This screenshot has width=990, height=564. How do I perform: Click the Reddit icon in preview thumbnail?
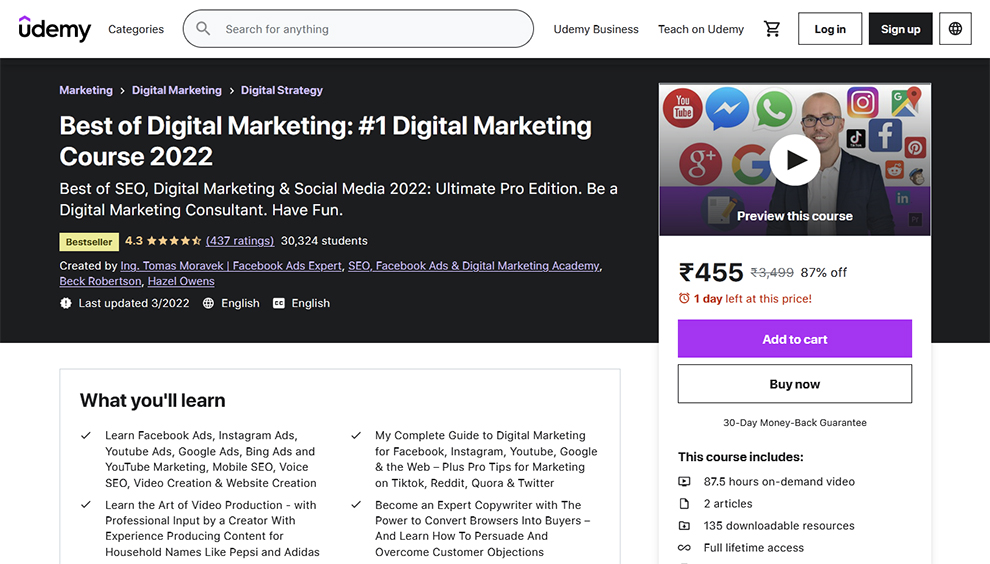click(x=894, y=169)
